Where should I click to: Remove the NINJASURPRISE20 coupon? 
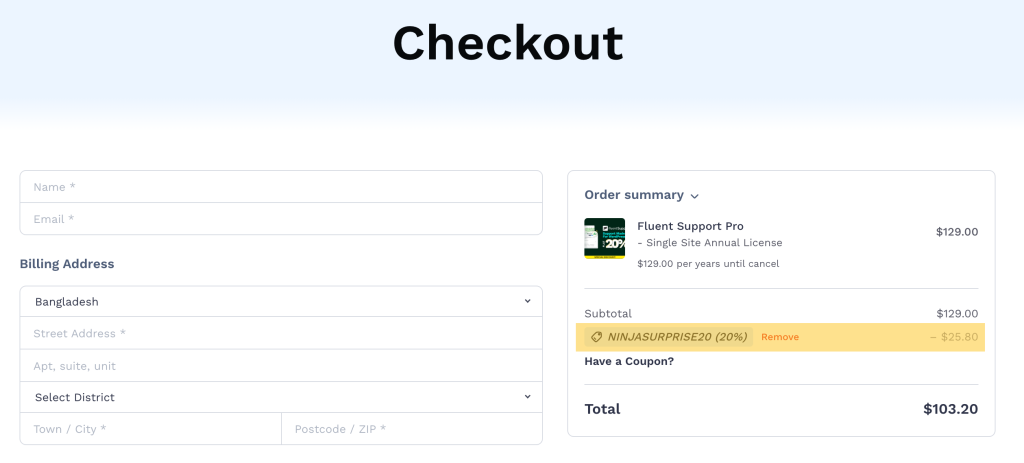click(x=780, y=337)
